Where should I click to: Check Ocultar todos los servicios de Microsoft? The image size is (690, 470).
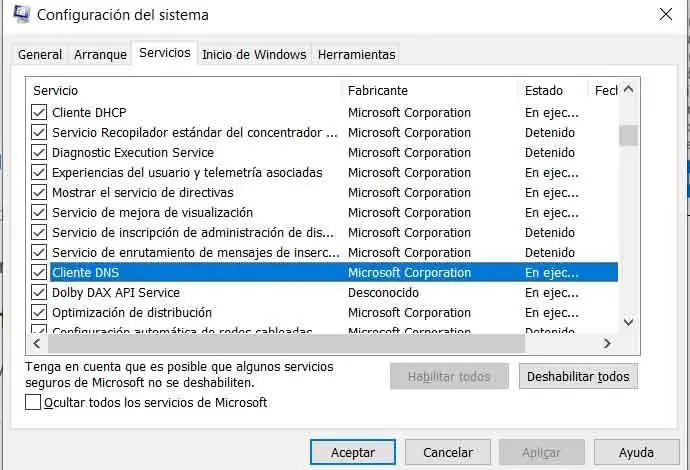pos(34,402)
